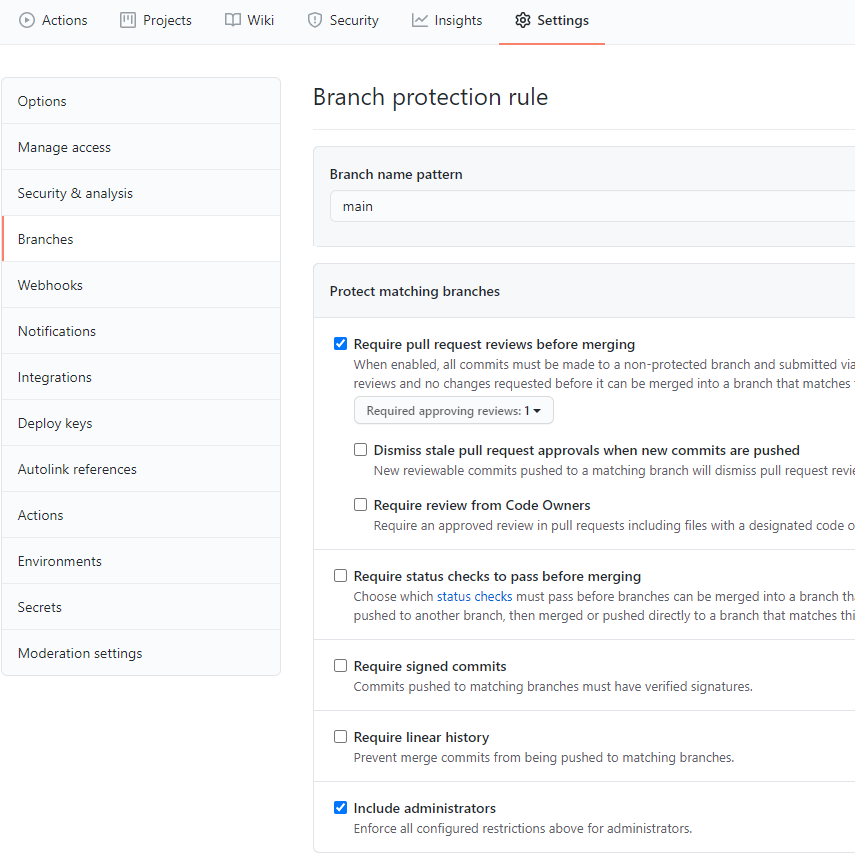Image resolution: width=855 pixels, height=866 pixels.
Task: Enable Require signed commits
Action: [340, 665]
